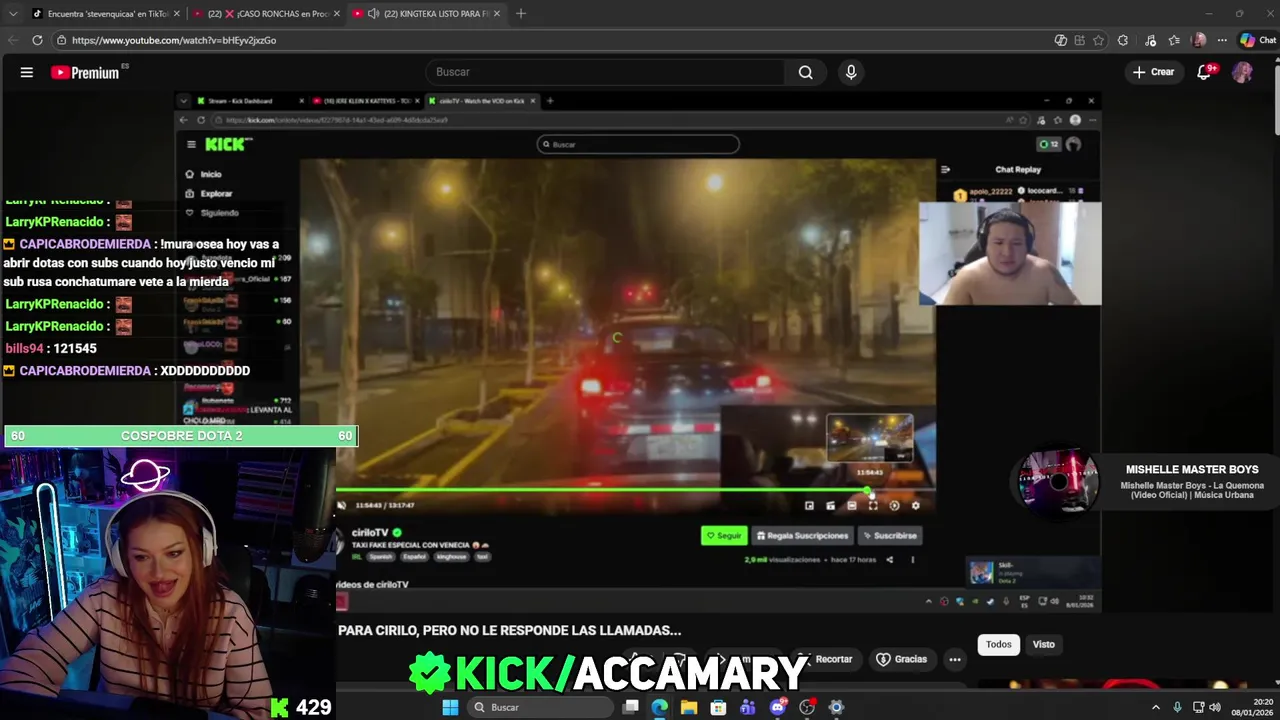Open the split screen icon in address bar
1280x720 pixels.
[x=1080, y=40]
